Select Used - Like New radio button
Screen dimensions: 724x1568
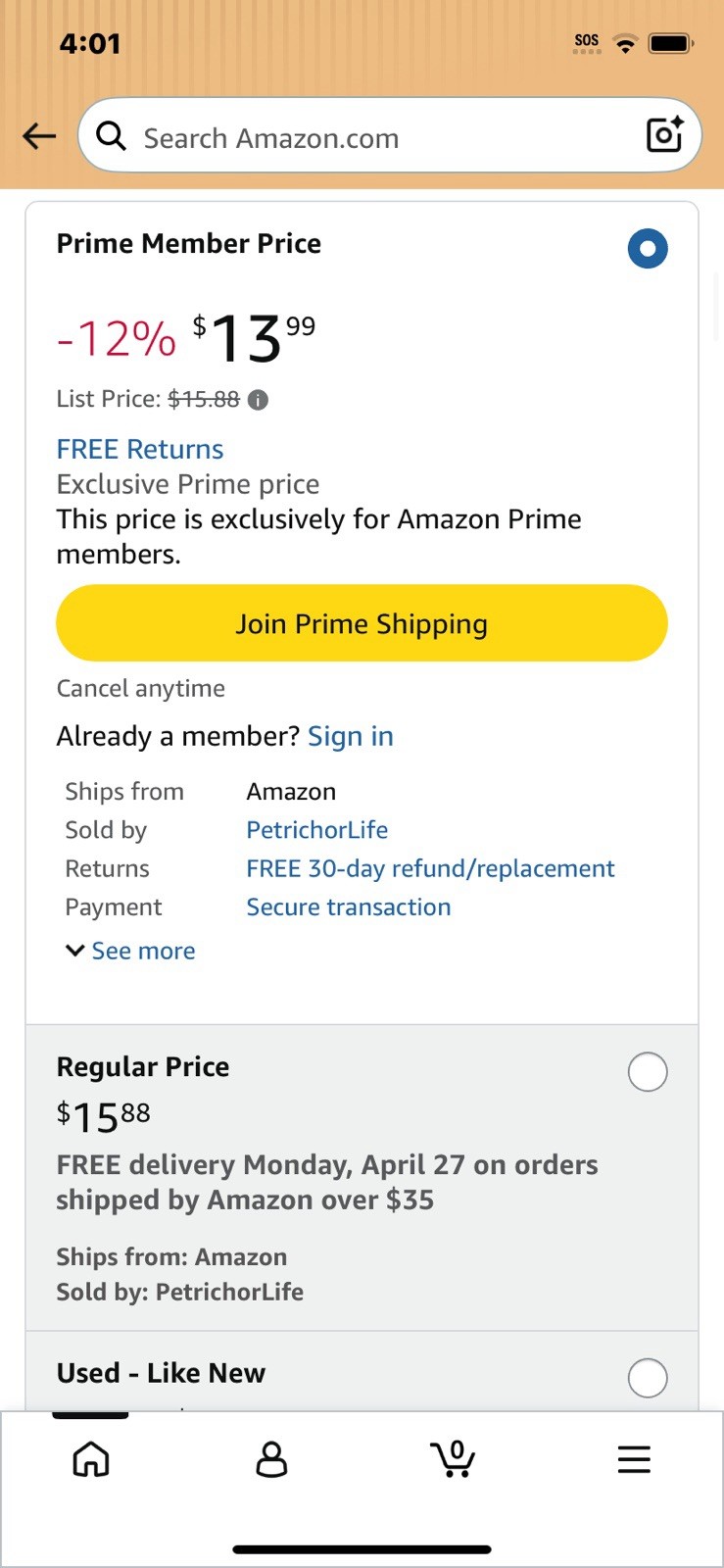pos(648,1378)
